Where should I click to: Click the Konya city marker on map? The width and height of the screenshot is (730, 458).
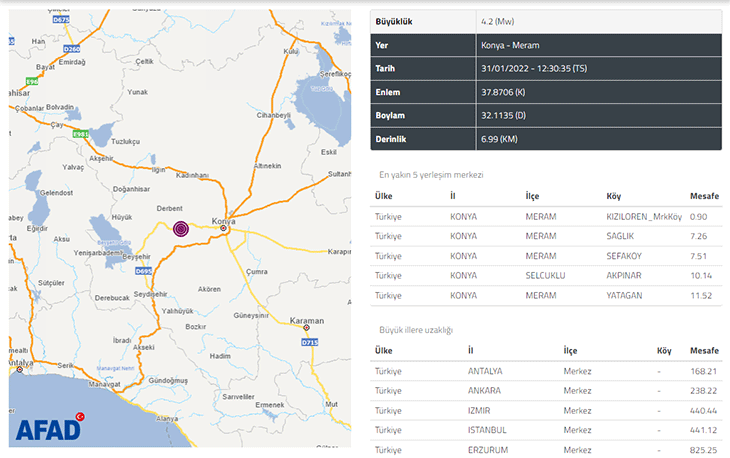(x=225, y=228)
